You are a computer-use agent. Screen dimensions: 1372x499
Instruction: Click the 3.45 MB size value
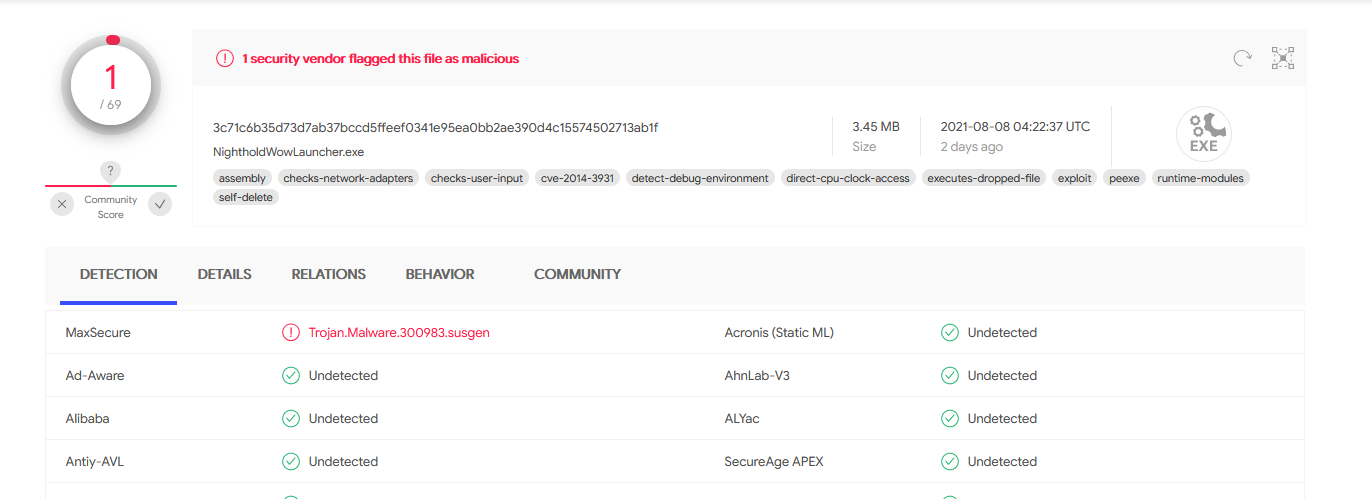[876, 127]
